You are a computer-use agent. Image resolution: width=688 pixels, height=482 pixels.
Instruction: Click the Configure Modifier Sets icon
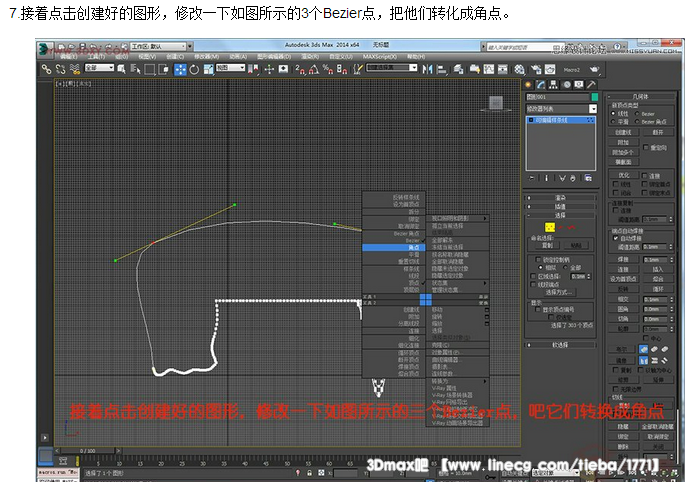pos(588,178)
